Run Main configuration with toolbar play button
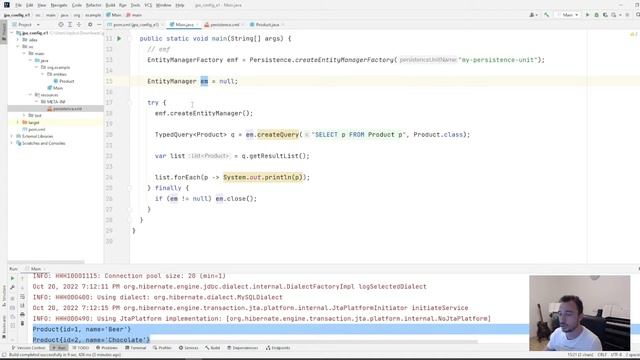The image size is (640, 360). (x=587, y=15)
